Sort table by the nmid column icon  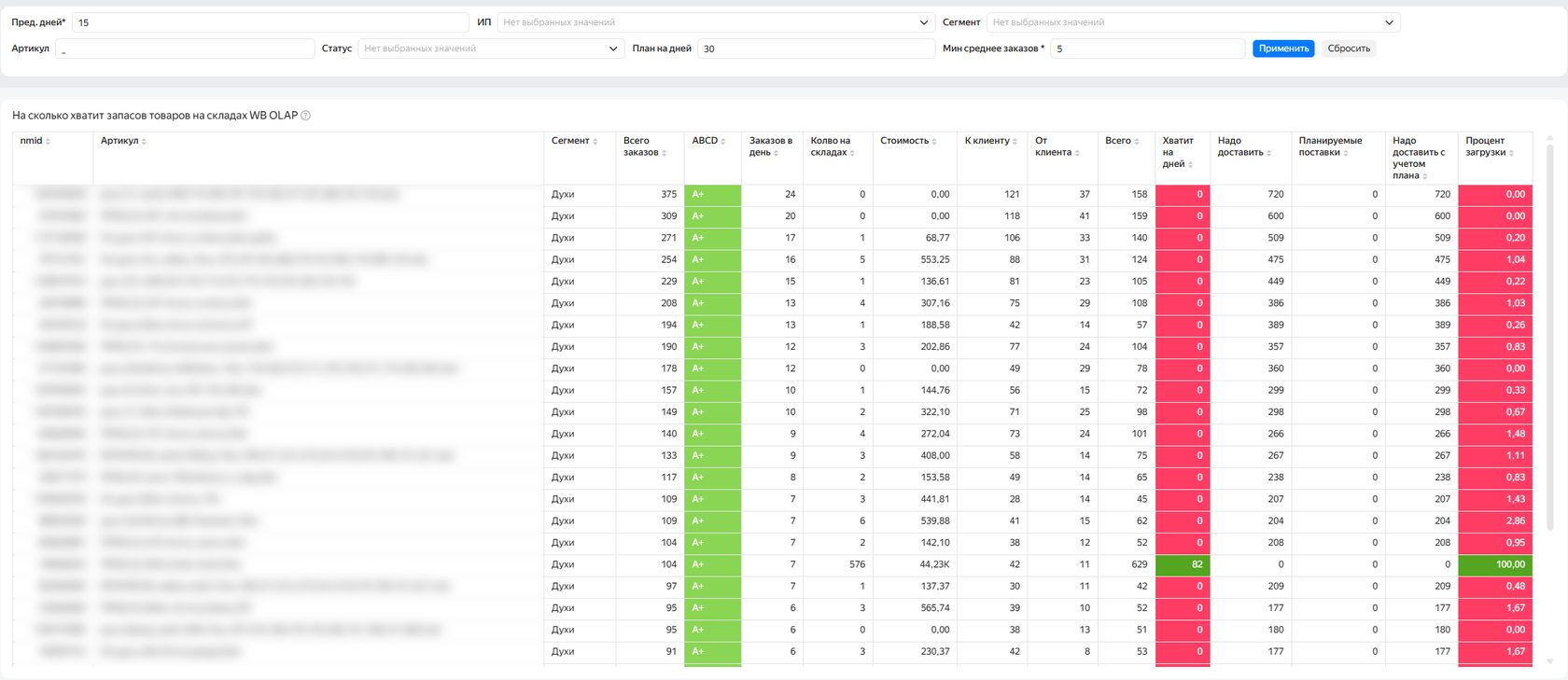pyautogui.click(x=49, y=142)
